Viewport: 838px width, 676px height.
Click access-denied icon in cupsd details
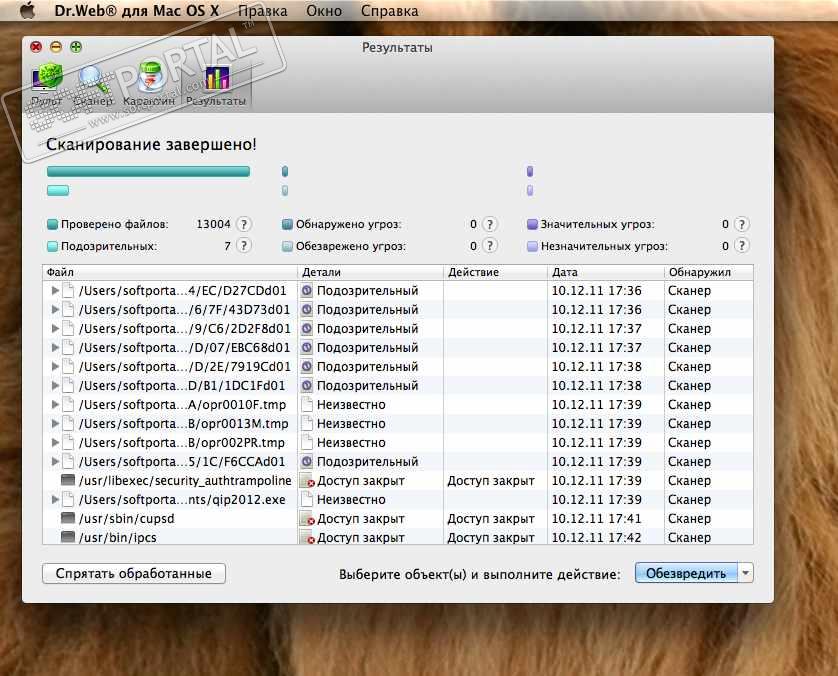click(307, 519)
